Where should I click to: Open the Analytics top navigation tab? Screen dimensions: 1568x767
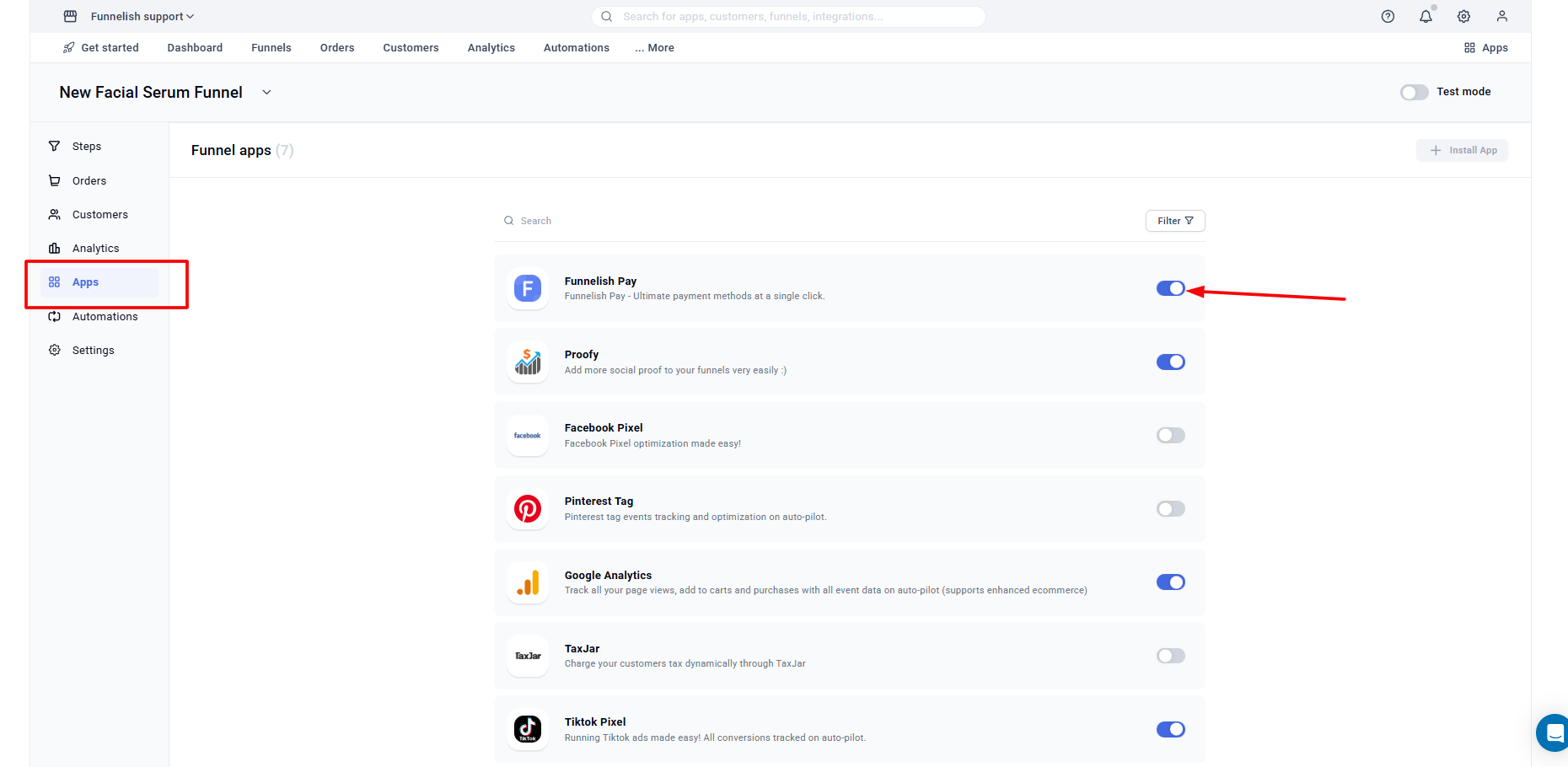click(491, 48)
